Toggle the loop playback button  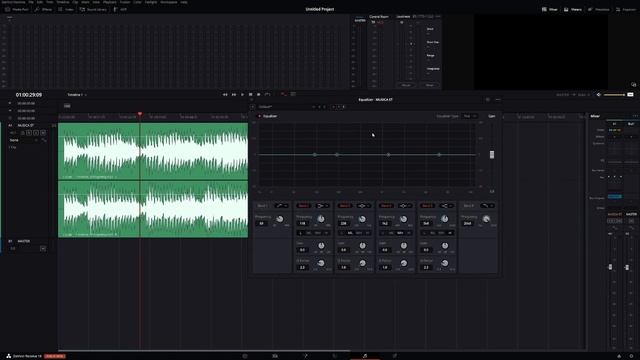(x=267, y=95)
